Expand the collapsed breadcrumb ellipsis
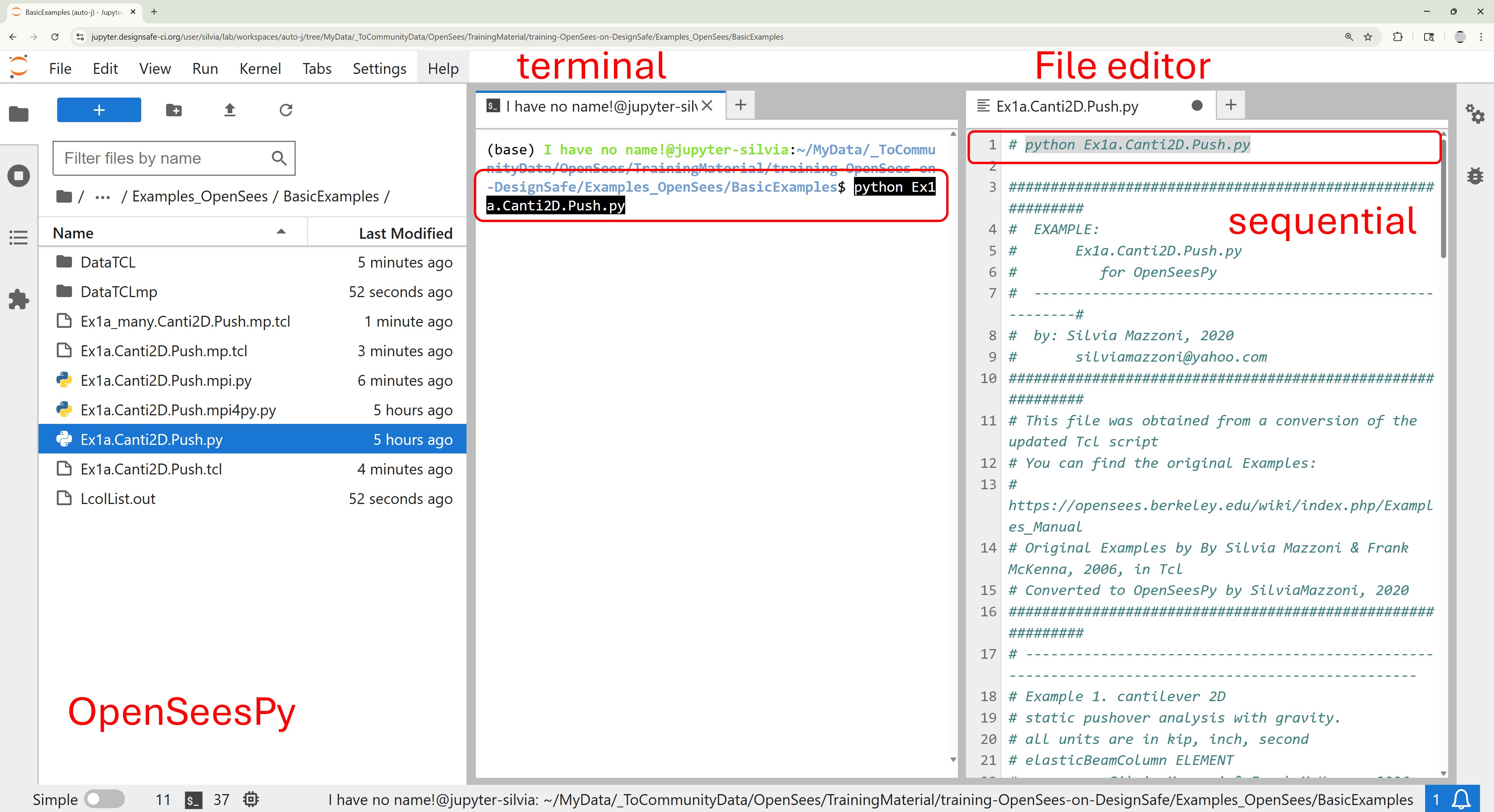 103,197
